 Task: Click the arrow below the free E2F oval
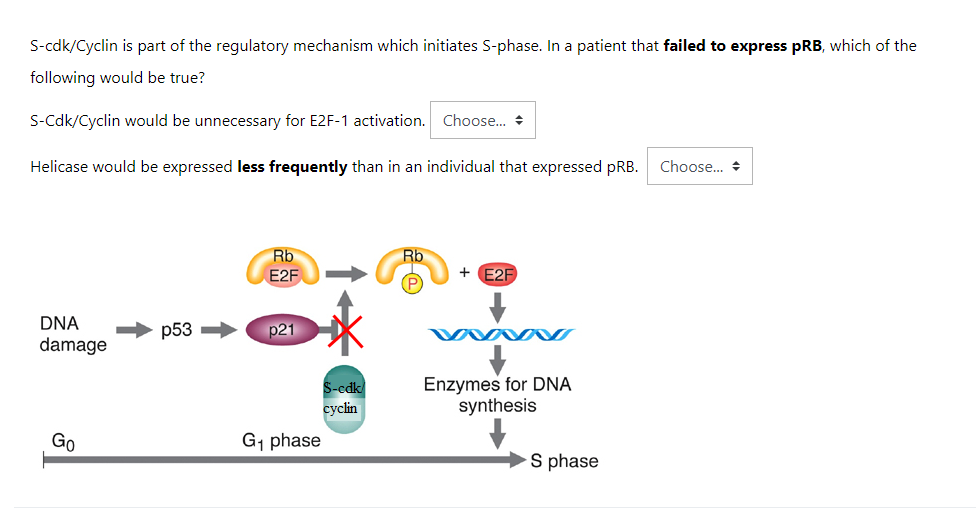point(497,308)
